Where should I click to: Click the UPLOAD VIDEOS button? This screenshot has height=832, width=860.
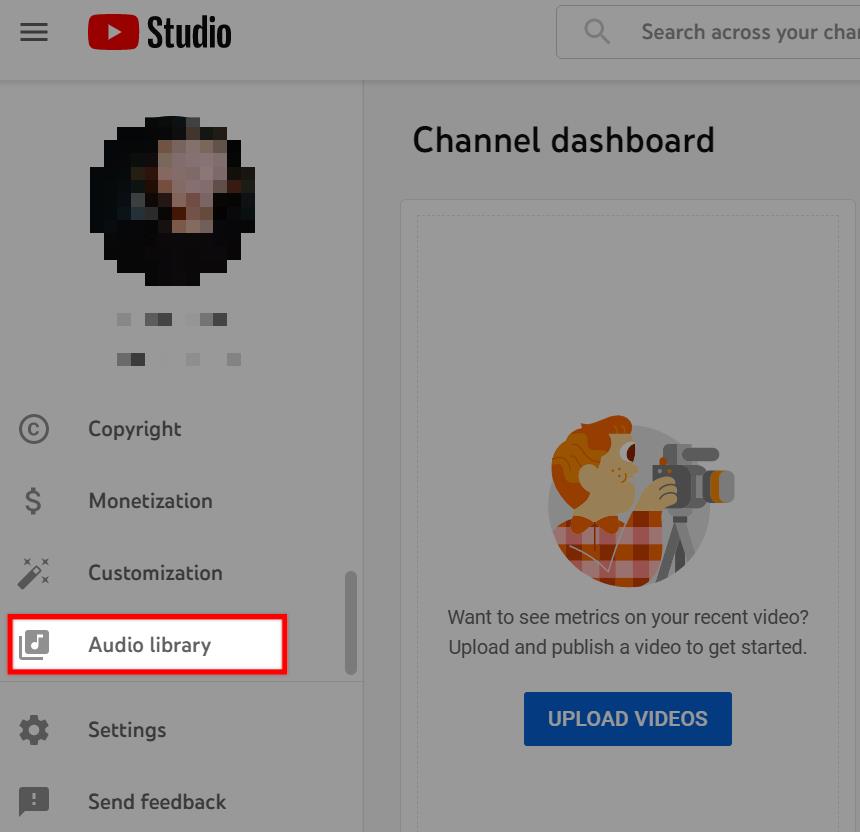(627, 718)
